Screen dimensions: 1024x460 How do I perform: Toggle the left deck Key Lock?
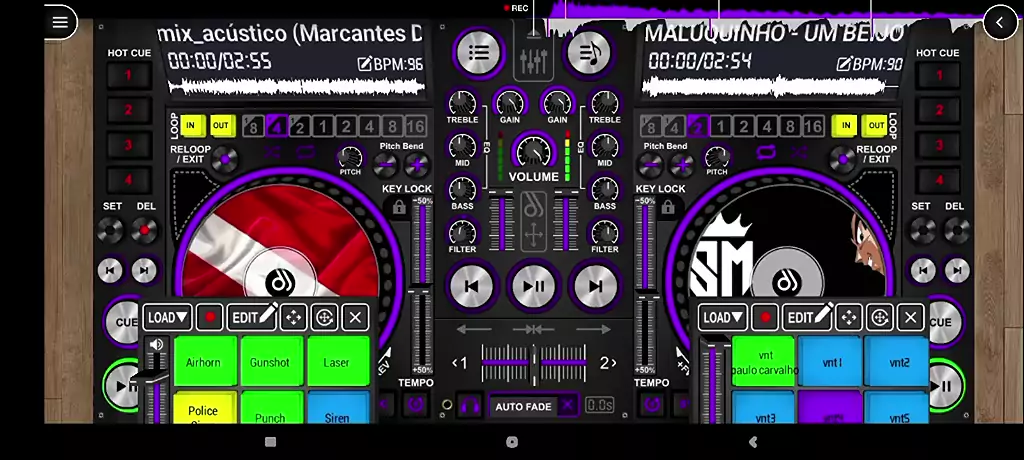(x=400, y=207)
